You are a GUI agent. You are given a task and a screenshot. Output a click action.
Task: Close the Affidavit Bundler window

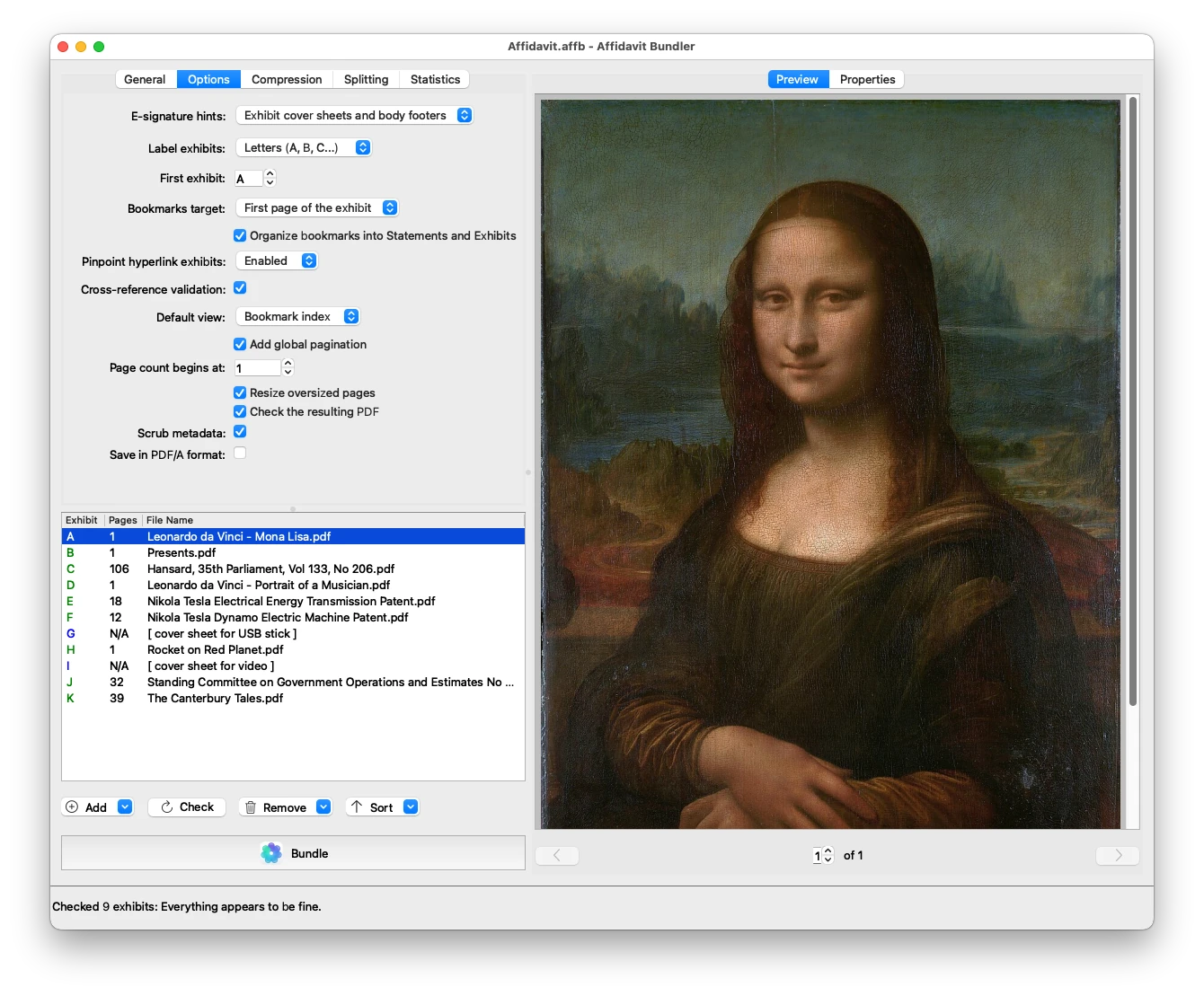coord(63,47)
